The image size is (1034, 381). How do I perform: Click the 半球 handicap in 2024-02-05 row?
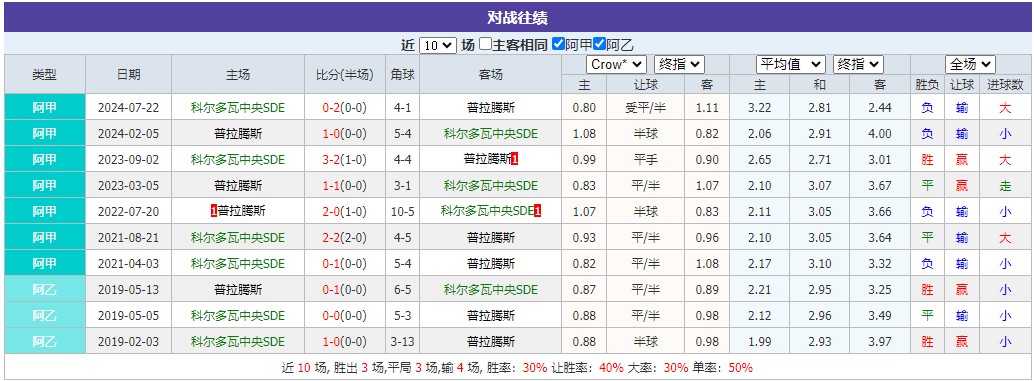click(x=646, y=134)
